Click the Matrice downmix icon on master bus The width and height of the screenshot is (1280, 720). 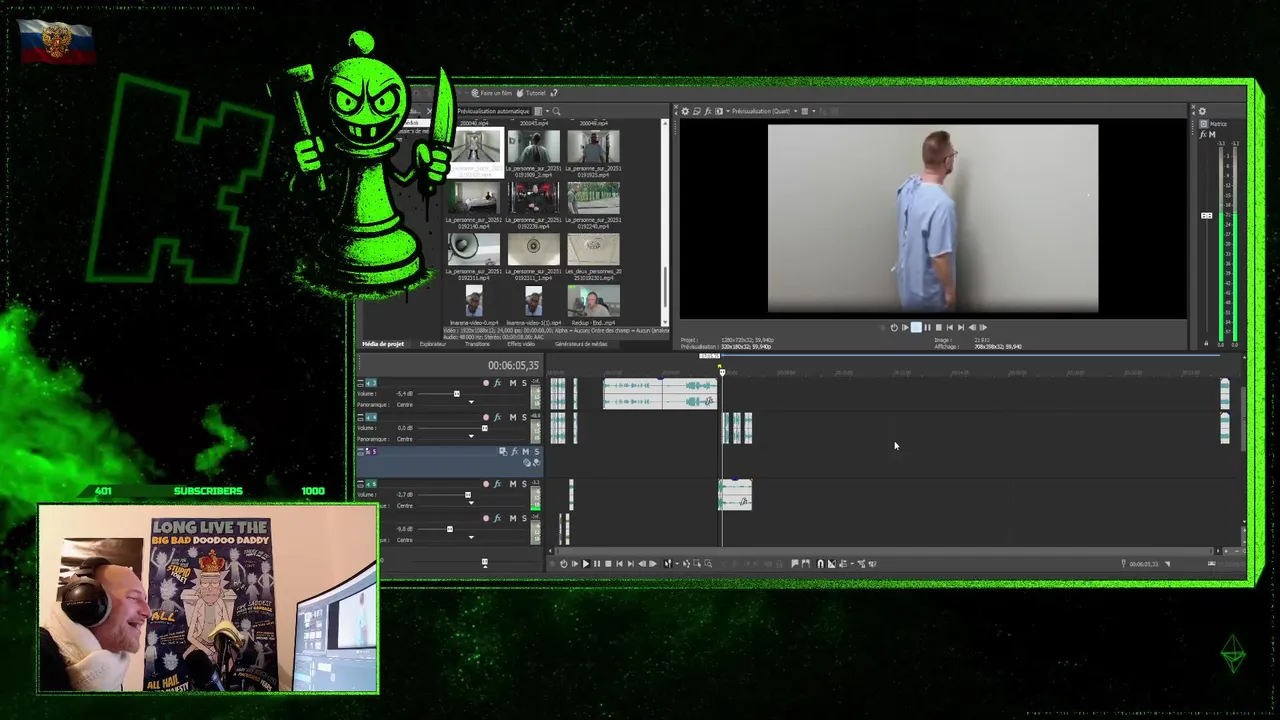[x=1204, y=124]
